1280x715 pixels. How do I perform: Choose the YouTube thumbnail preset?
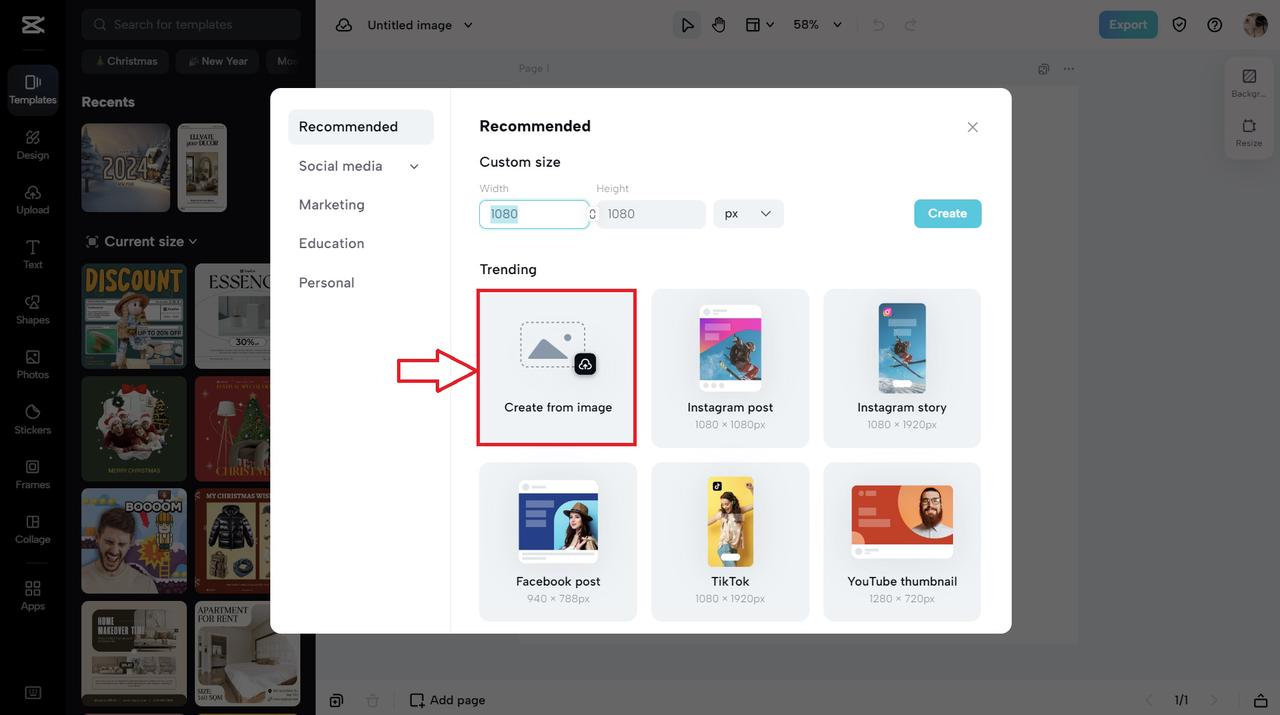pos(902,542)
